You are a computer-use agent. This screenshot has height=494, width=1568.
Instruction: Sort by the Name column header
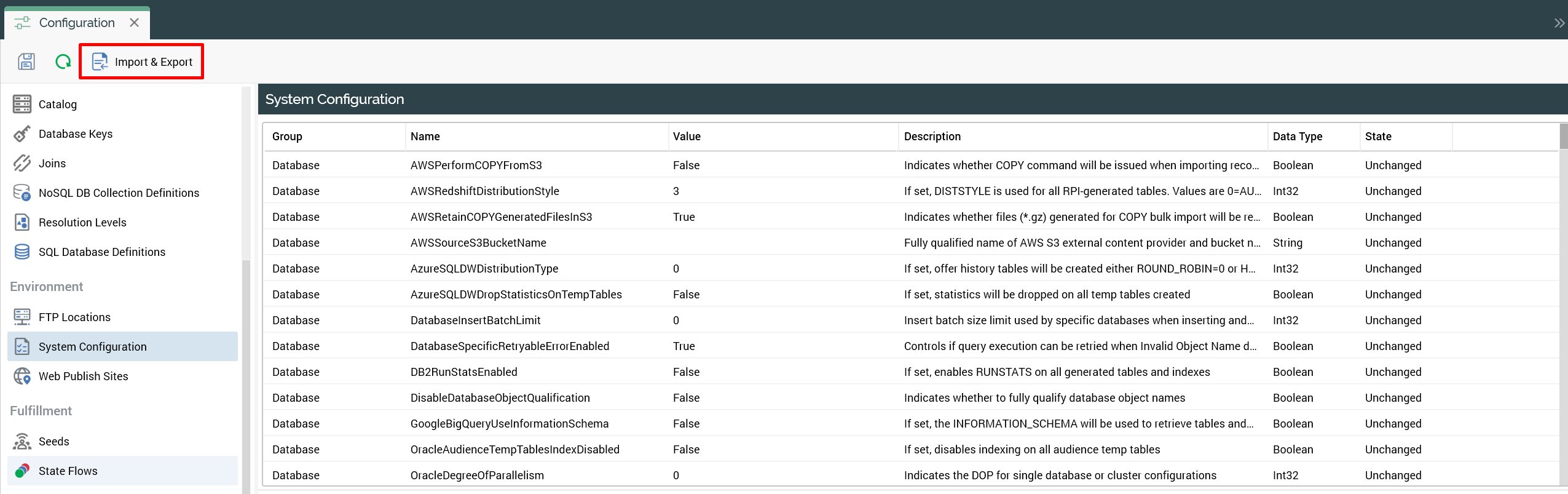tap(425, 137)
